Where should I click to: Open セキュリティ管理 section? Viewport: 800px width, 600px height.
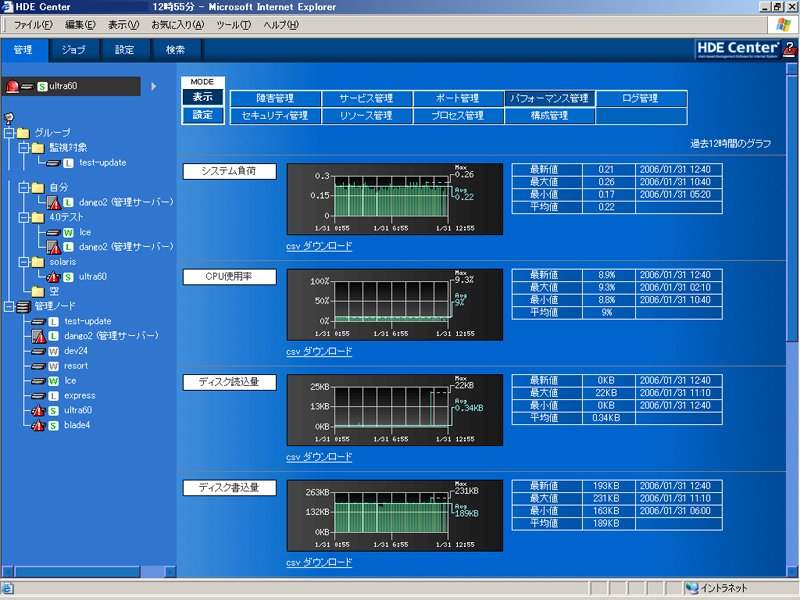[276, 116]
